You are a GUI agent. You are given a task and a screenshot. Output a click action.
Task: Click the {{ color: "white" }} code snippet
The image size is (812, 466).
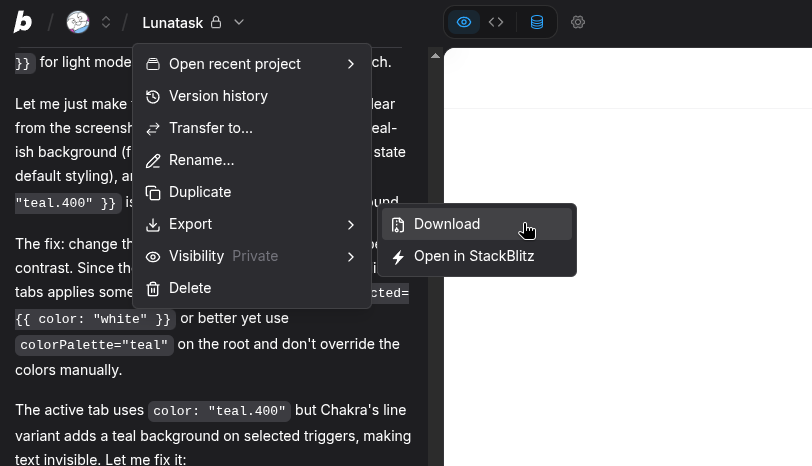click(x=95, y=319)
